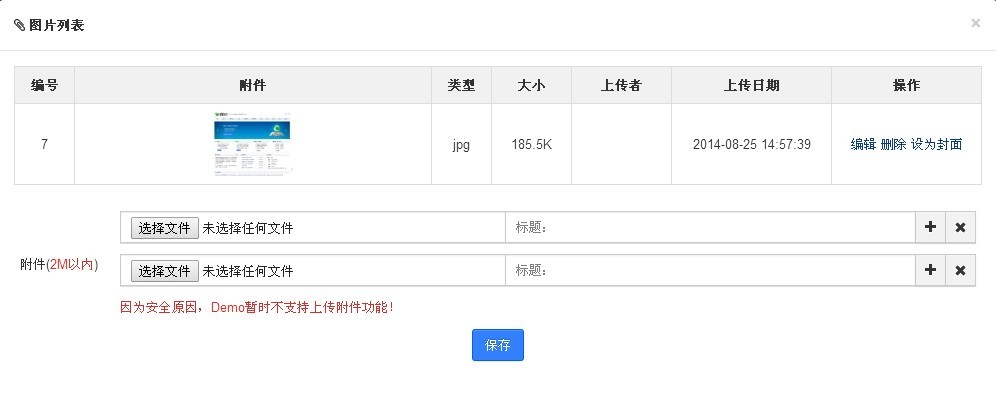The height and width of the screenshot is (400, 996).
Task: Focus the second 标题 input field
Action: point(710,270)
